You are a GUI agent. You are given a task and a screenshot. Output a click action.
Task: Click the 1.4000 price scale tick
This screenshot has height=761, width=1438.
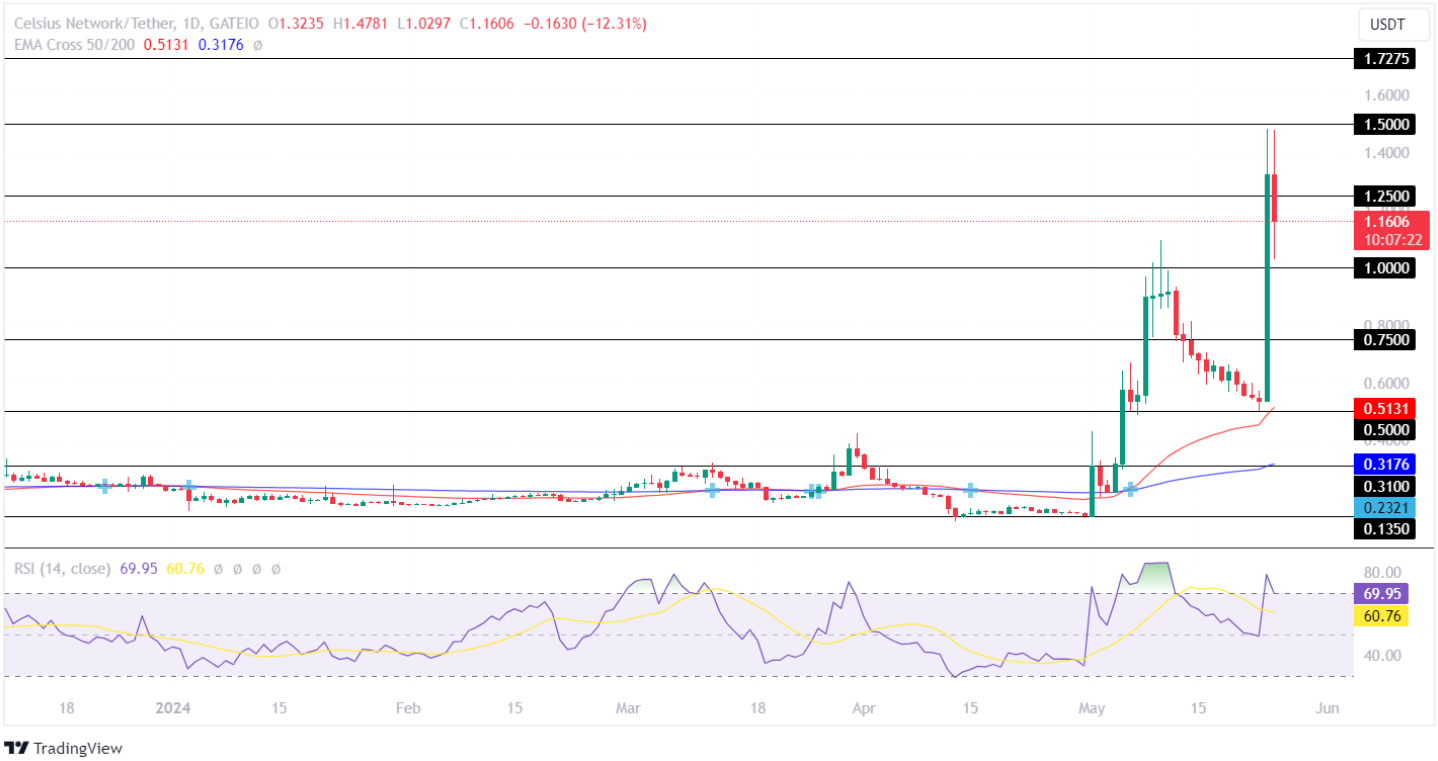(1386, 153)
